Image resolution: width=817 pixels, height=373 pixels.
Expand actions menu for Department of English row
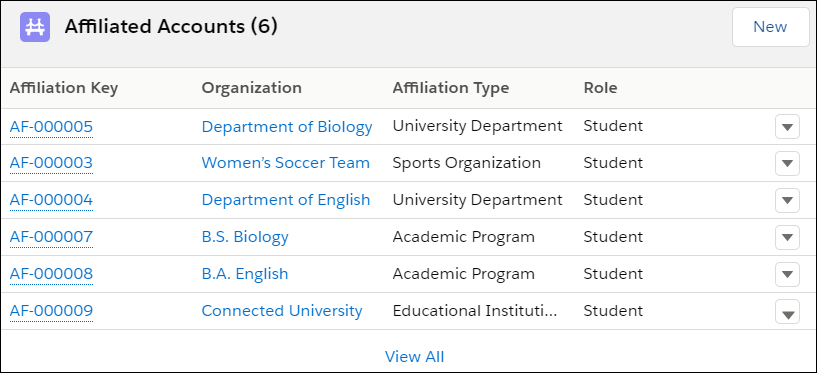[787, 201]
